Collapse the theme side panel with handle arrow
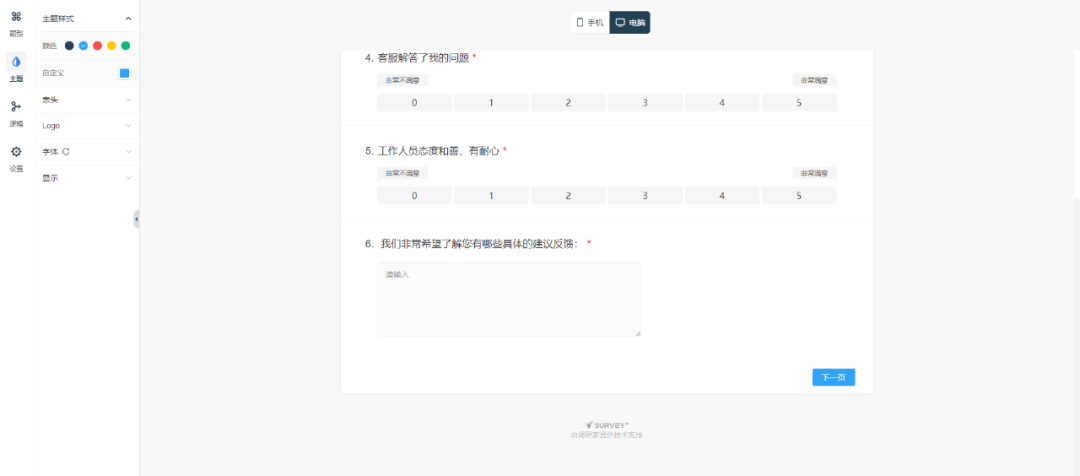Image resolution: width=1080 pixels, height=476 pixels. click(x=136, y=219)
